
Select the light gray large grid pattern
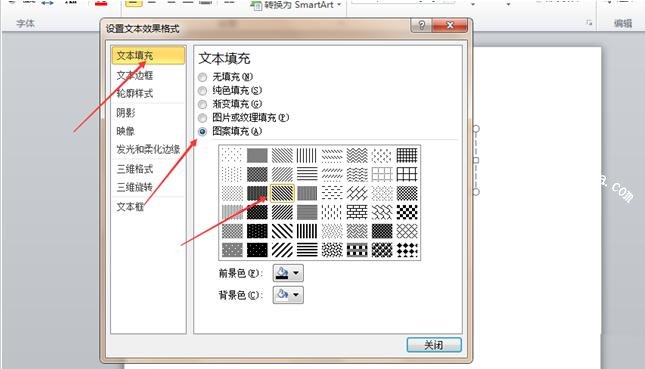coord(382,174)
